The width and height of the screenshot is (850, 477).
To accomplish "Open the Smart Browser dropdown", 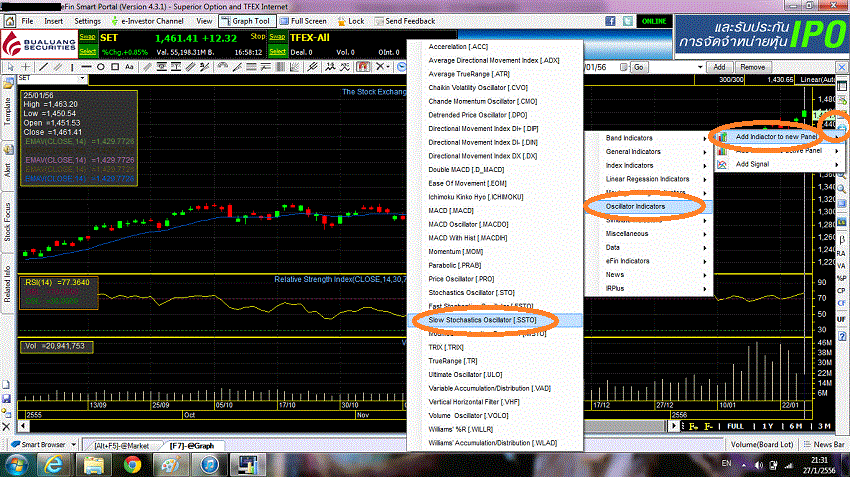I will point(73,444).
